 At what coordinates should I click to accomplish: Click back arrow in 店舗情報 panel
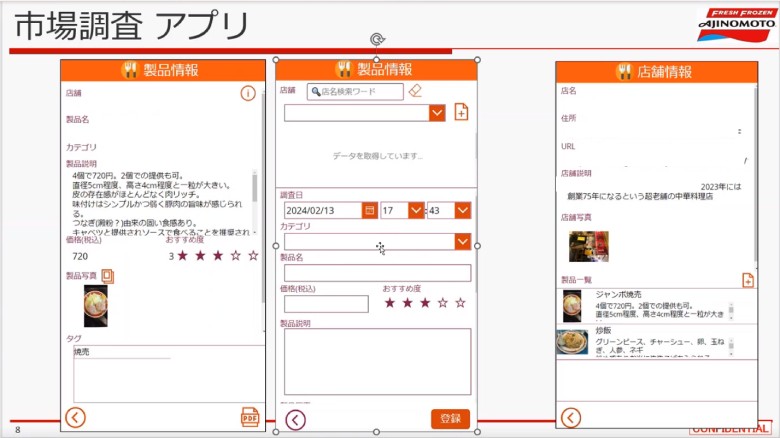570,417
